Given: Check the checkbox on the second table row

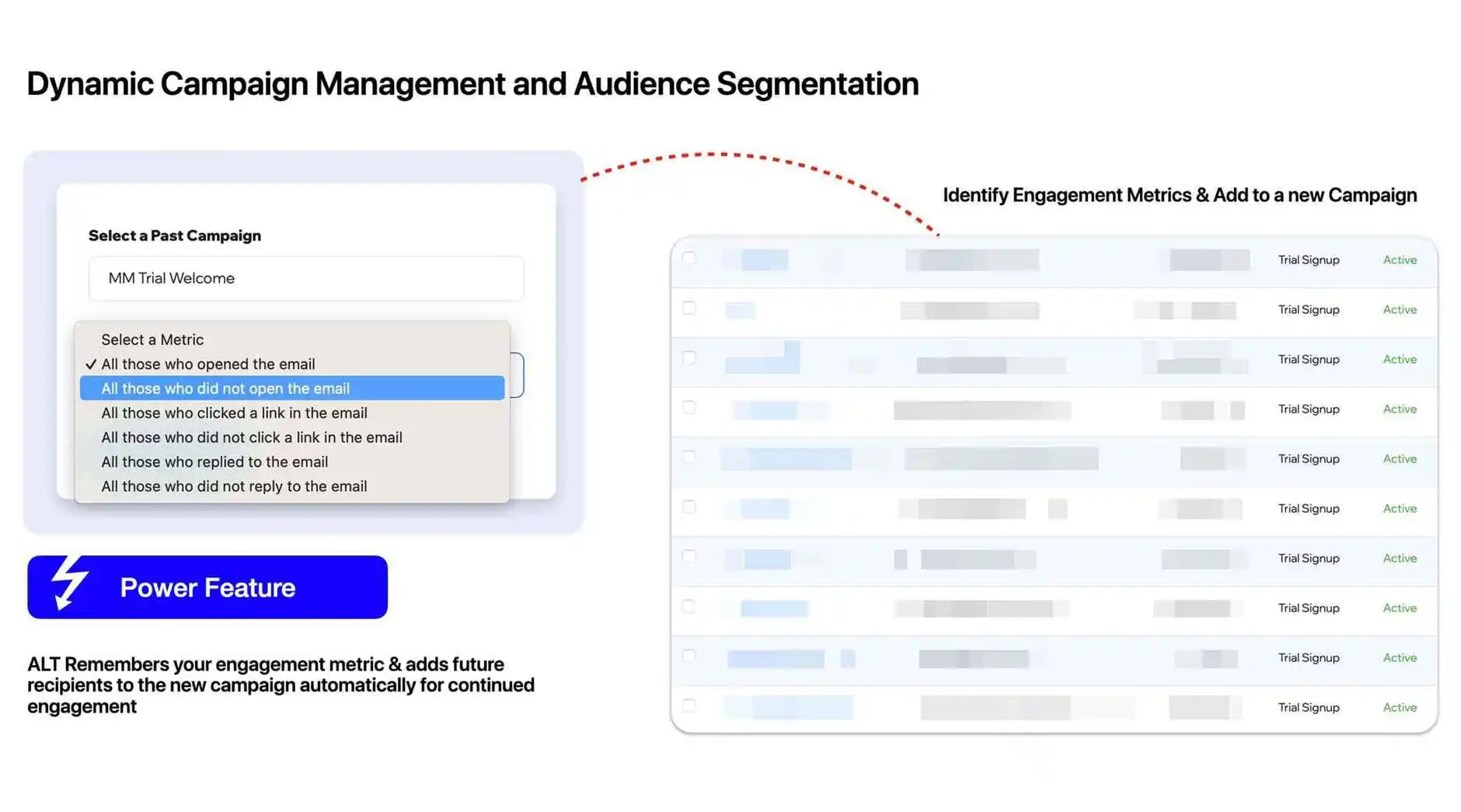Looking at the screenshot, I should pyautogui.click(x=689, y=308).
